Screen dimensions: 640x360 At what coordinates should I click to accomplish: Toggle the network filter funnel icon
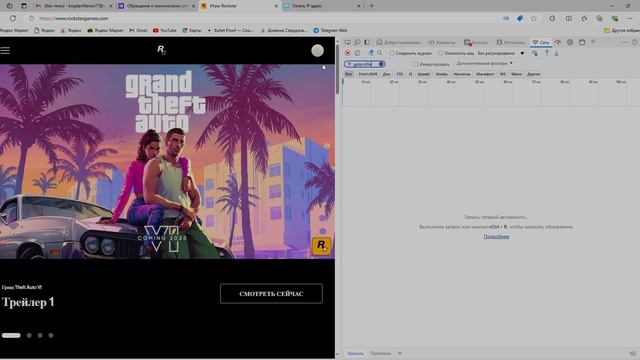371,53
